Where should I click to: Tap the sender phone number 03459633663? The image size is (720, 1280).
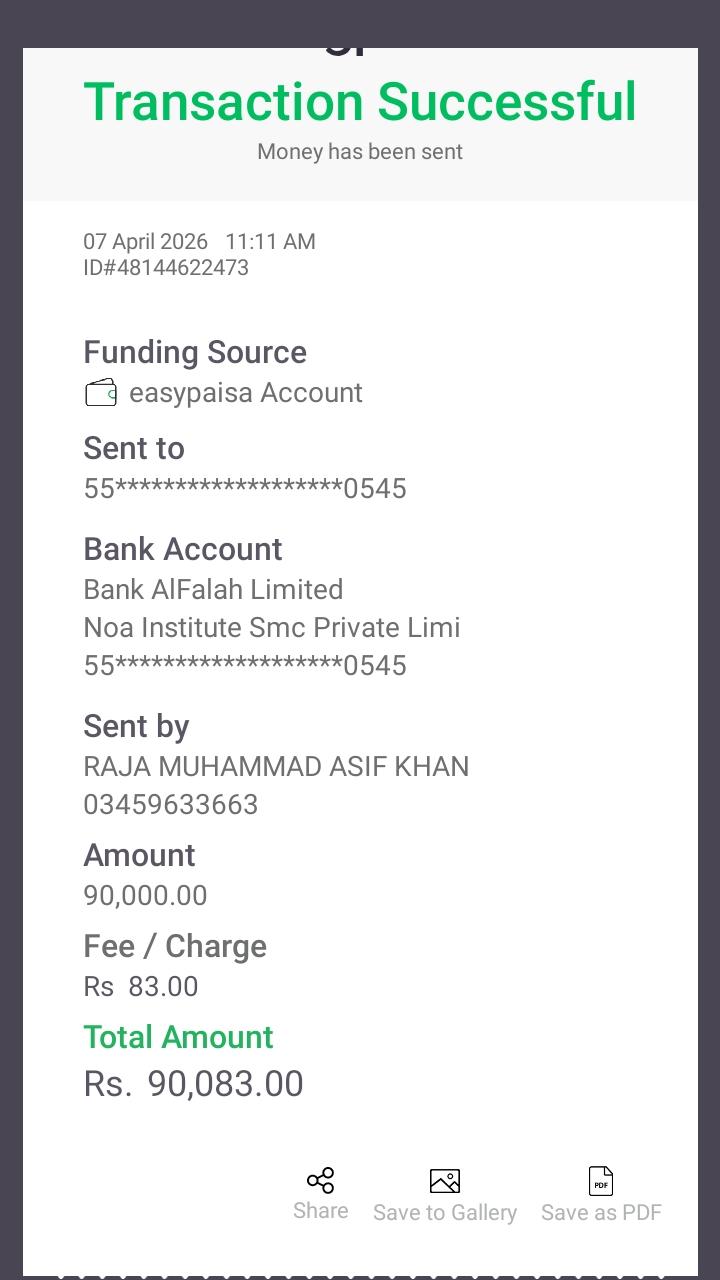pos(171,805)
